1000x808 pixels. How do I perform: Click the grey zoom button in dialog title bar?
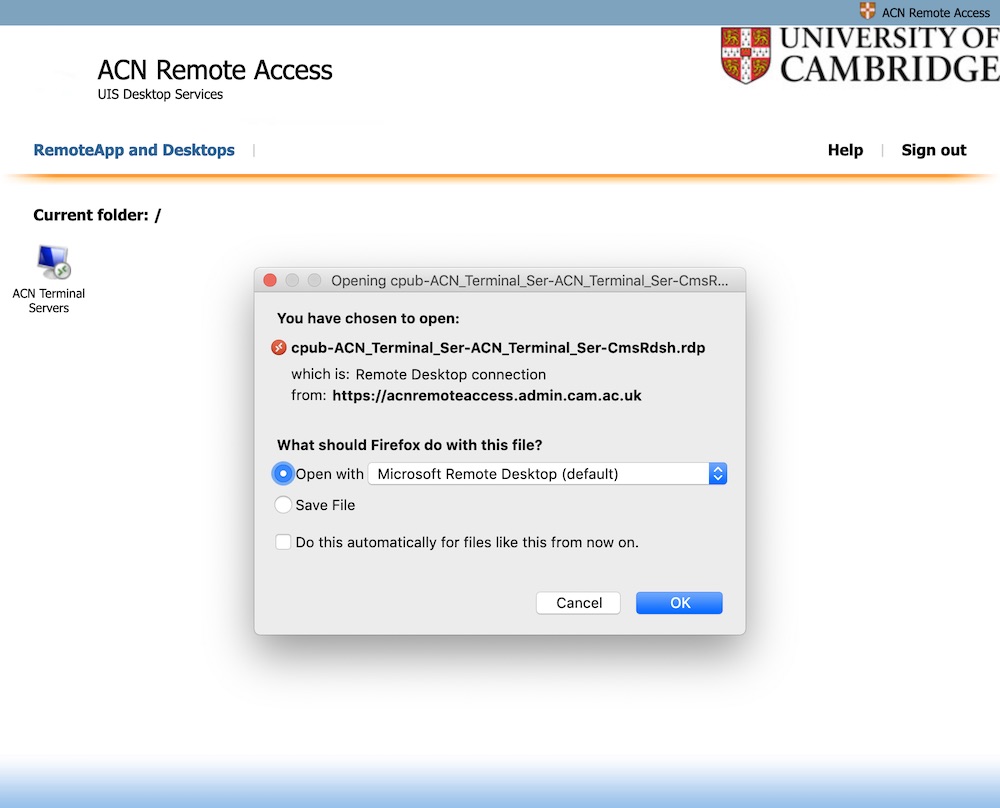314,281
